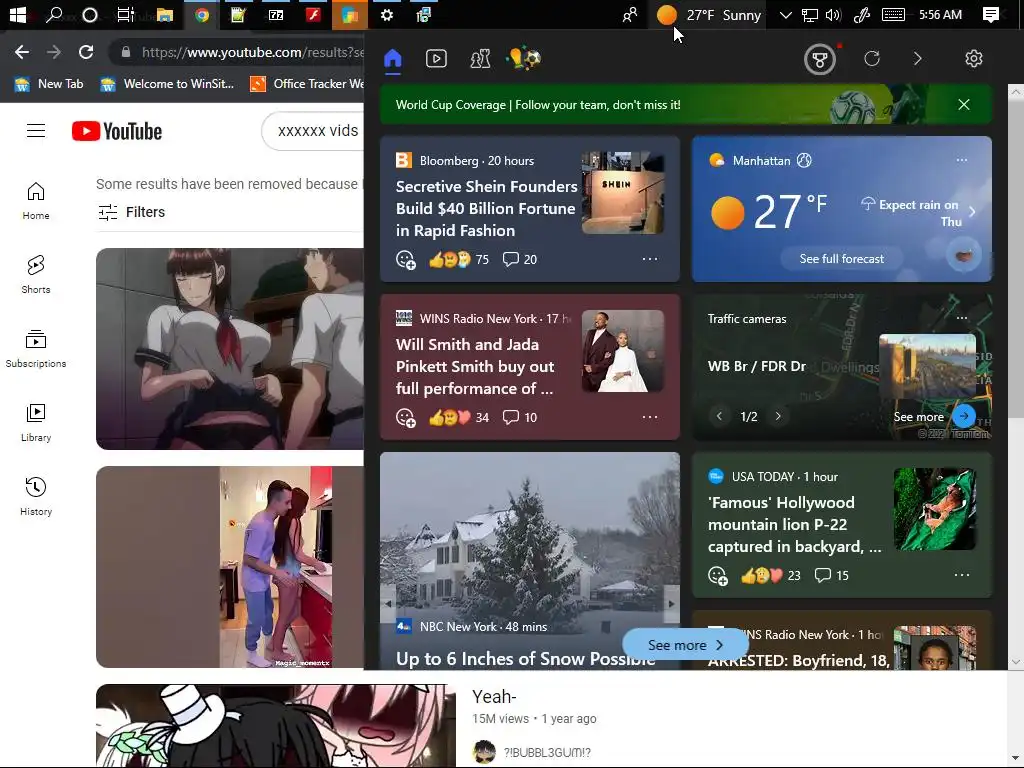Open the 7-Zip taskbar app
This screenshot has width=1024, height=768.
coord(276,14)
